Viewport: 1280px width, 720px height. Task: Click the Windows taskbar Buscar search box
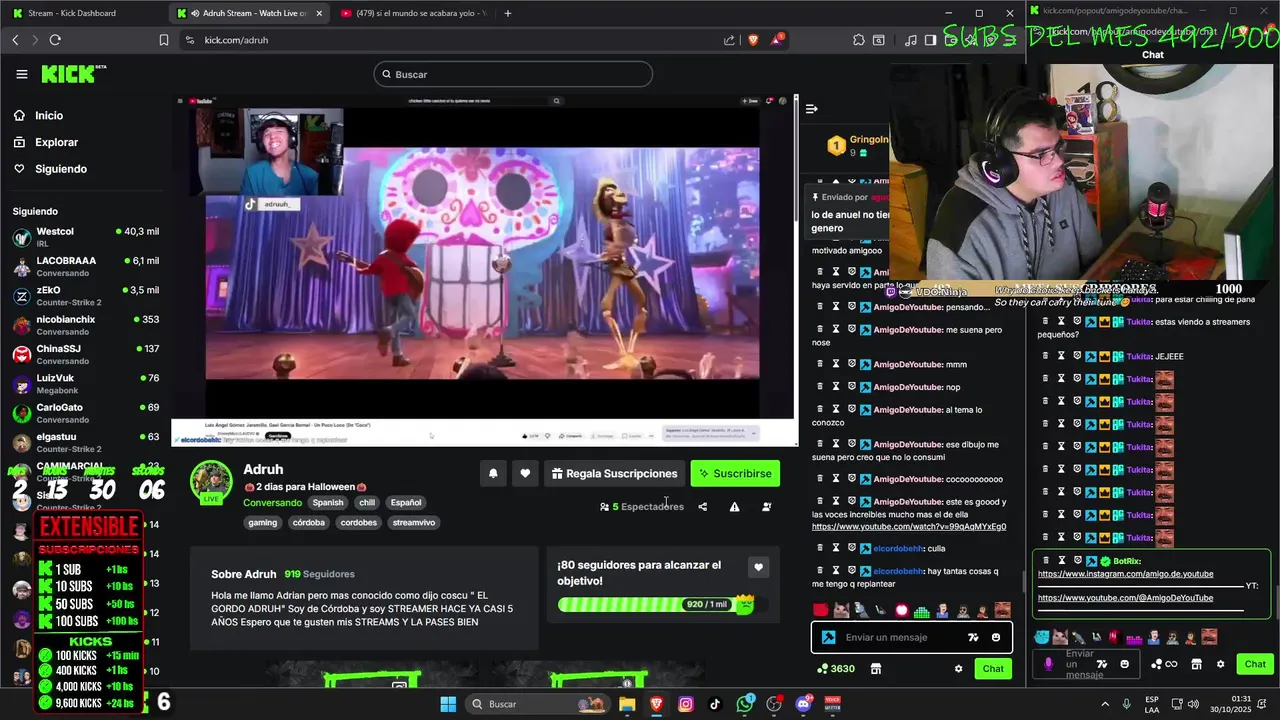(x=537, y=704)
